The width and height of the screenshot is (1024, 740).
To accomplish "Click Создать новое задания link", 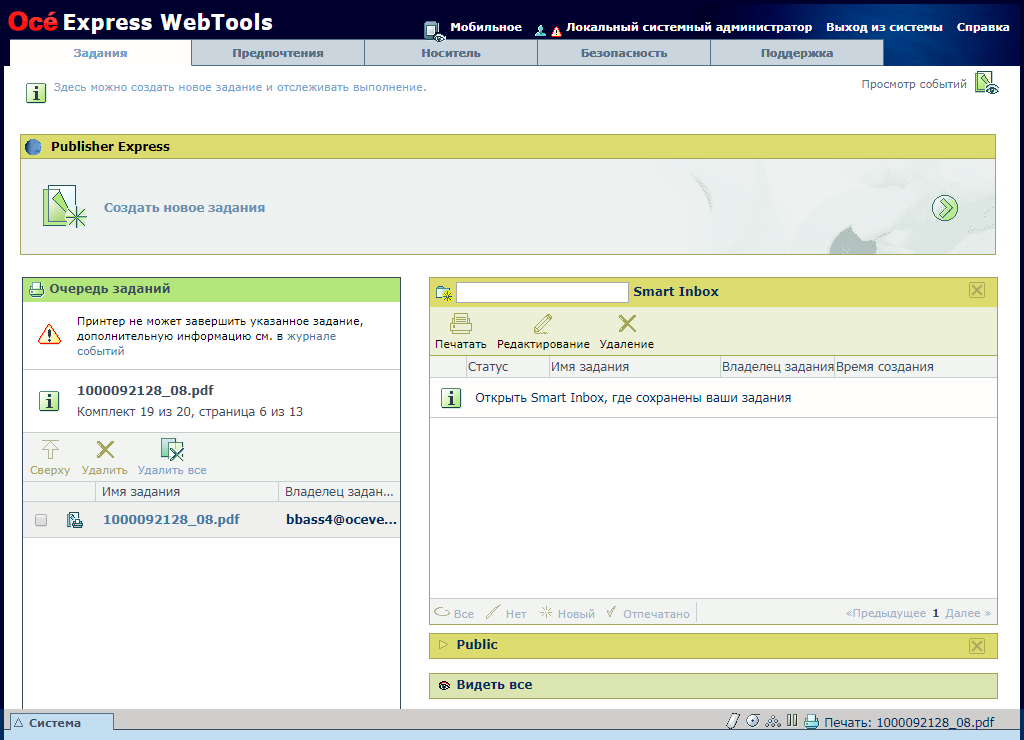I will [x=185, y=208].
